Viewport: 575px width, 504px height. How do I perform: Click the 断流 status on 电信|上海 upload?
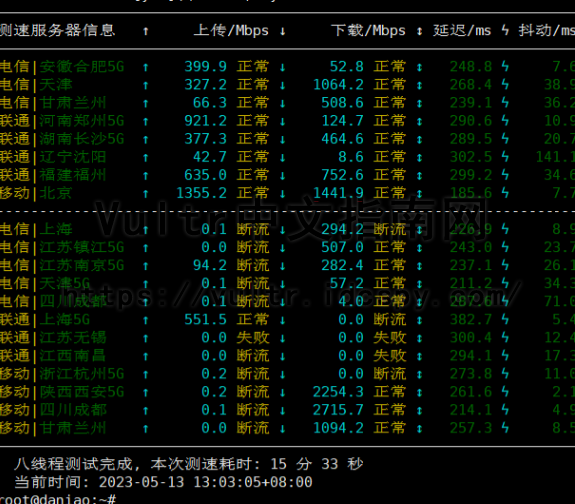pyautogui.click(x=253, y=230)
